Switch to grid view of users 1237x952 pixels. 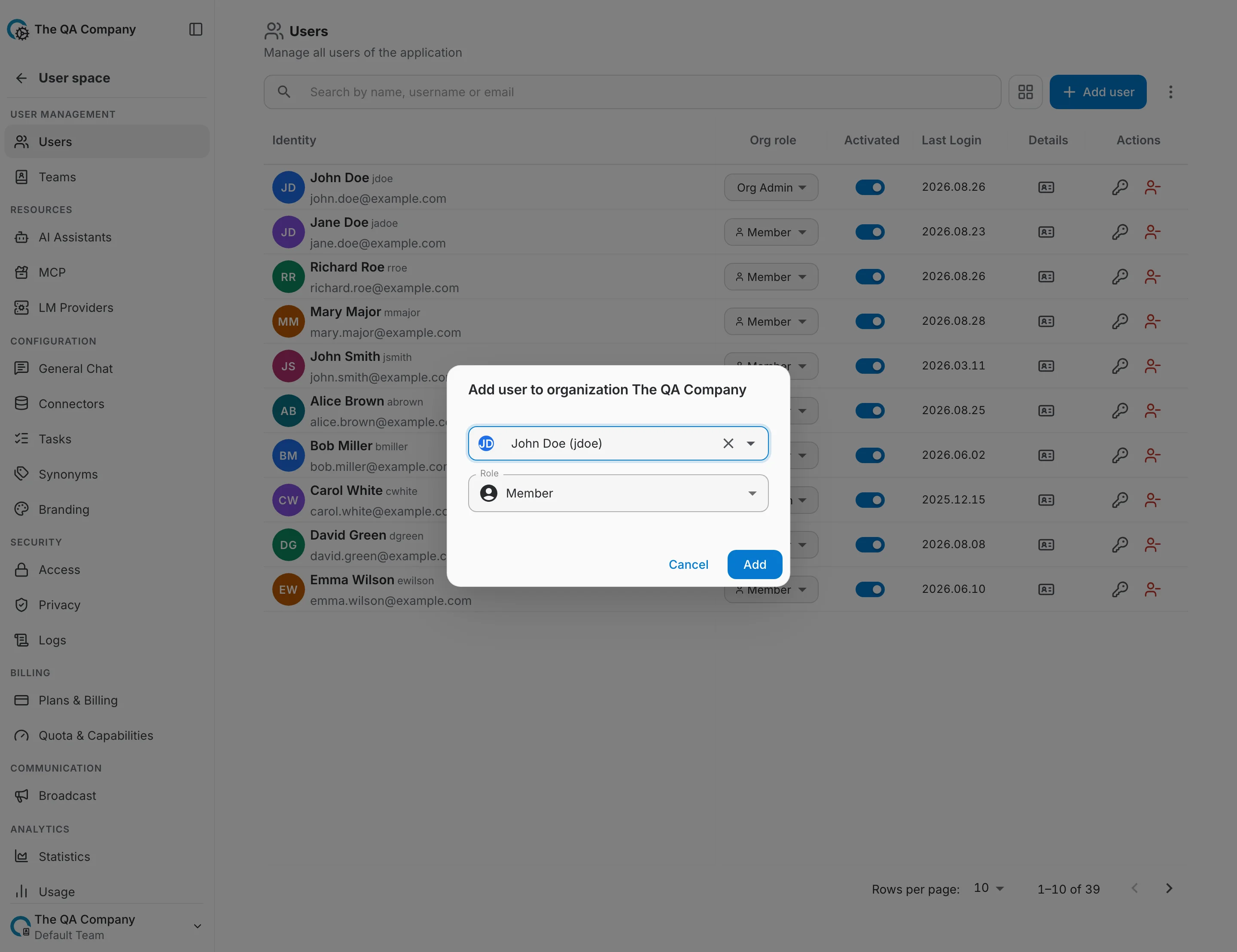pyautogui.click(x=1025, y=92)
